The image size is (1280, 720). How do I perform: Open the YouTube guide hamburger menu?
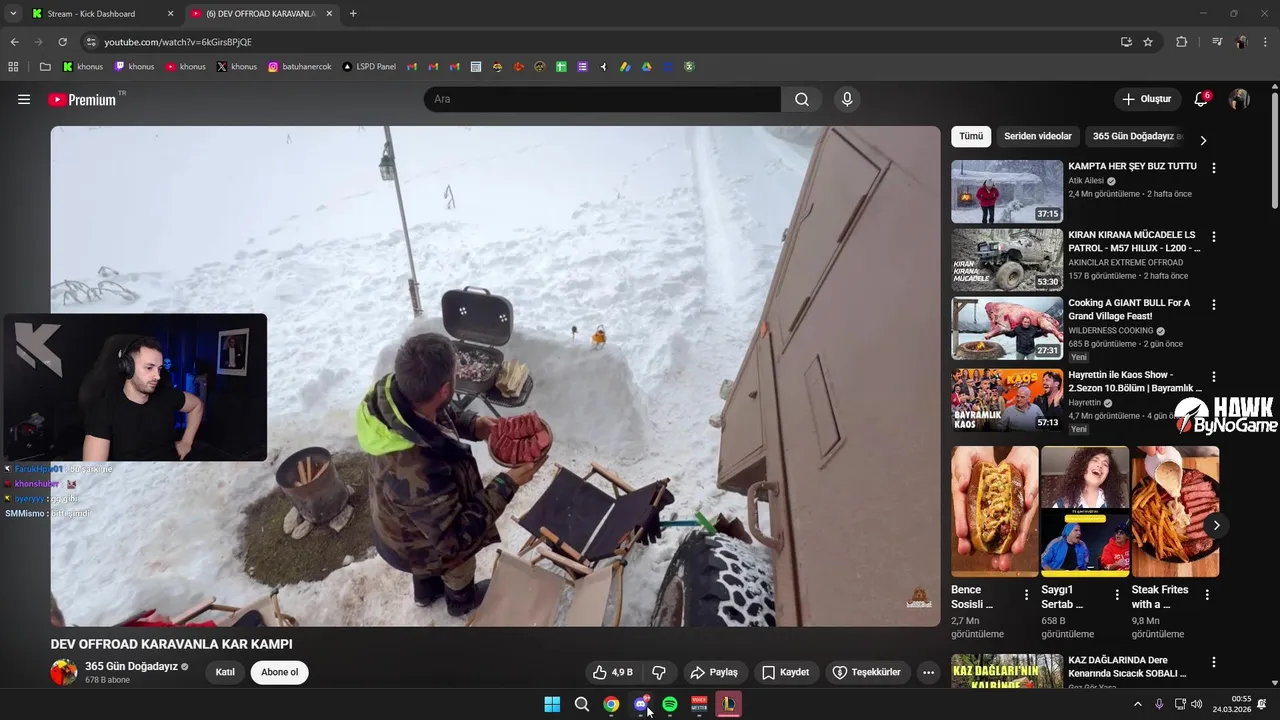[24, 99]
